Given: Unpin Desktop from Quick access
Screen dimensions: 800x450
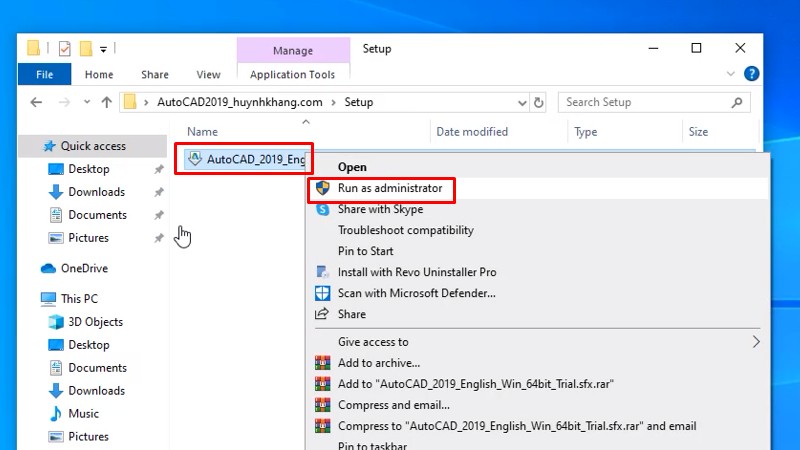Looking at the screenshot, I should tap(159, 170).
